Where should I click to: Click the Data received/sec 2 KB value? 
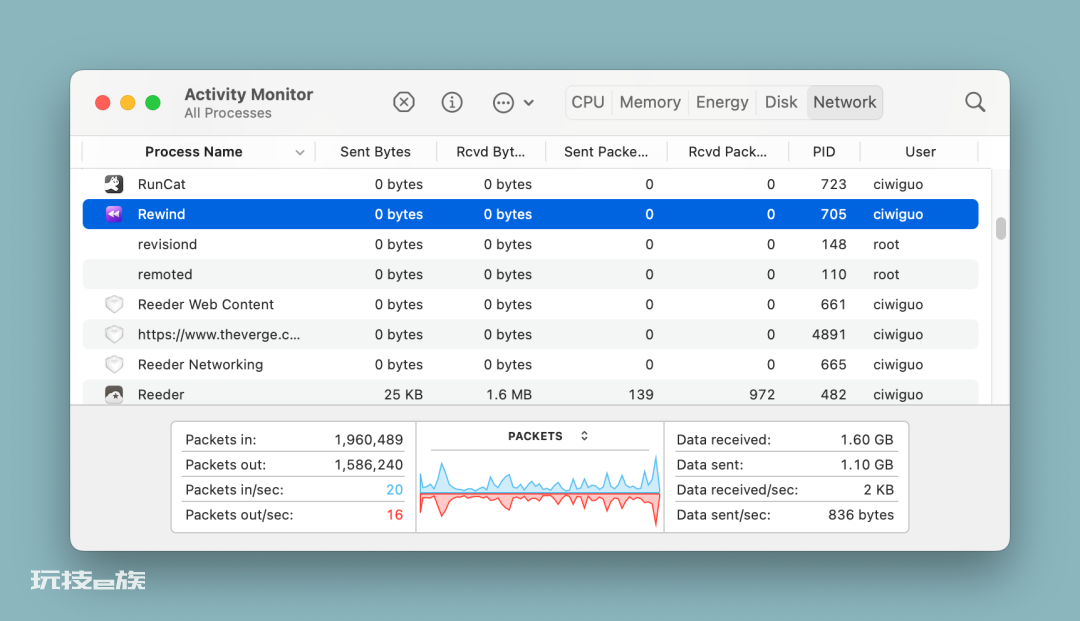878,490
